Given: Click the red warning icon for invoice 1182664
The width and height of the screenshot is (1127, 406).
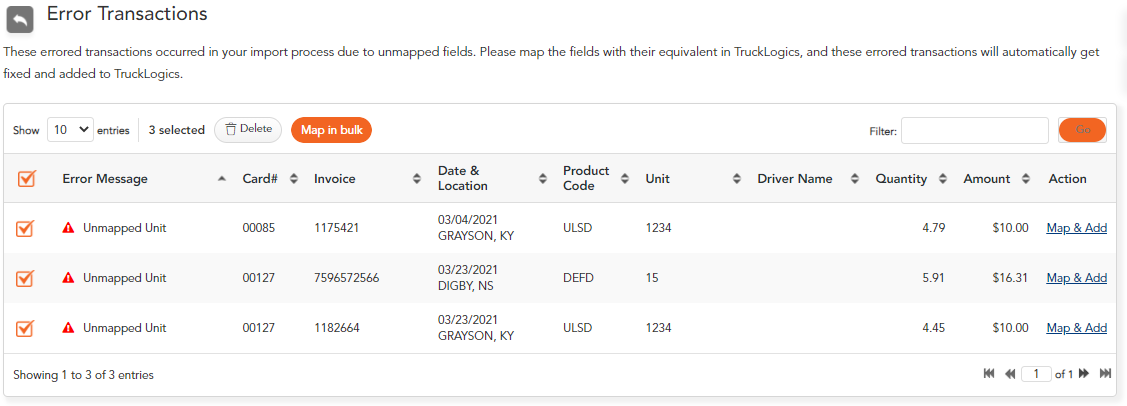Looking at the screenshot, I should tap(68, 328).
